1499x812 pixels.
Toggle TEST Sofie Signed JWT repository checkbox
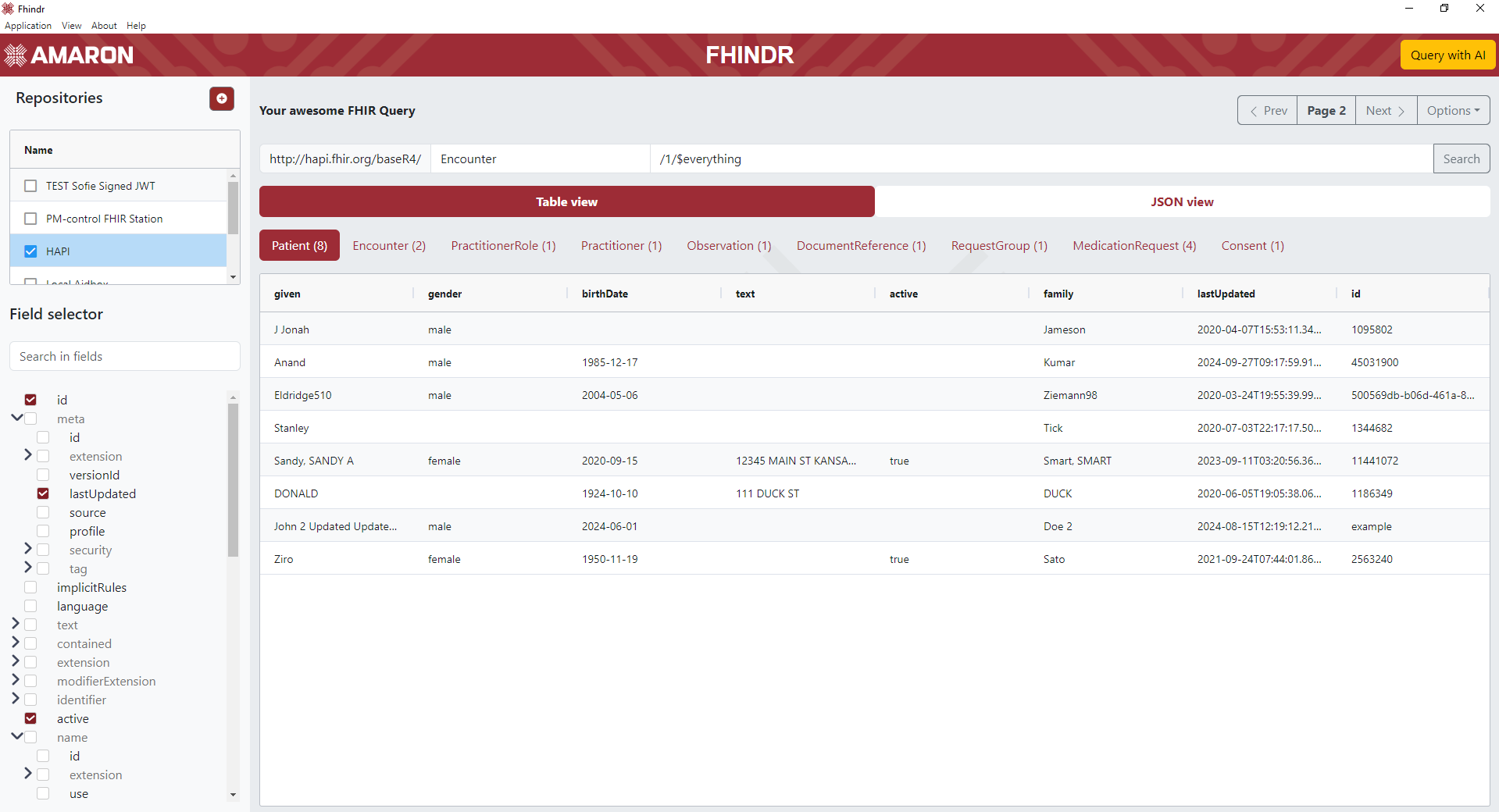30,186
